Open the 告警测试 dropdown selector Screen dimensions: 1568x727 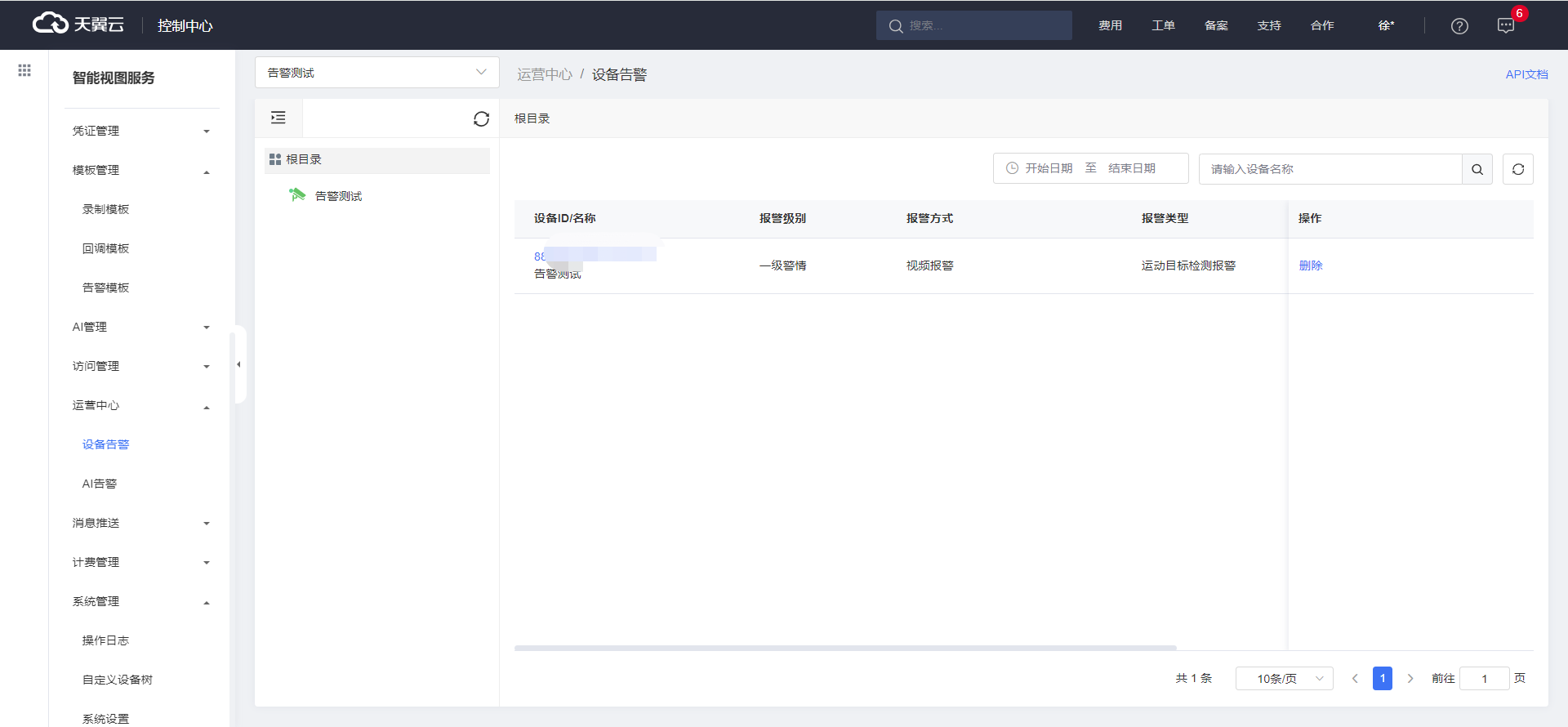(x=376, y=73)
